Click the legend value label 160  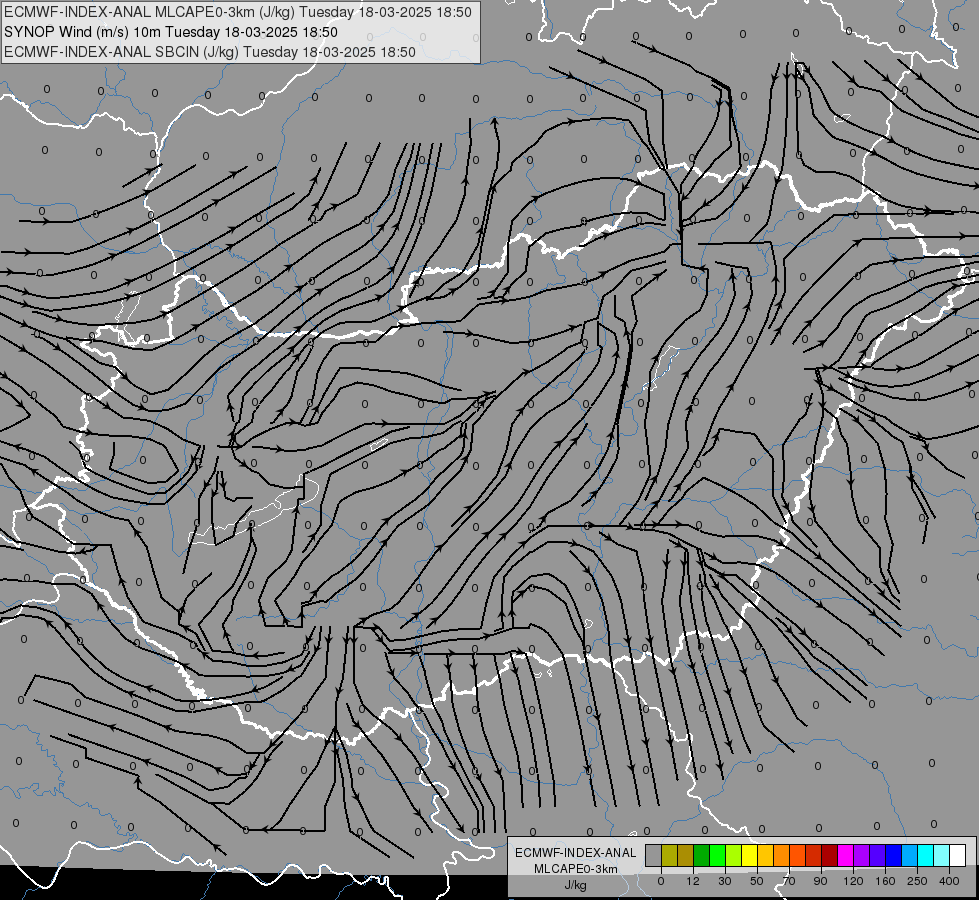tap(885, 881)
